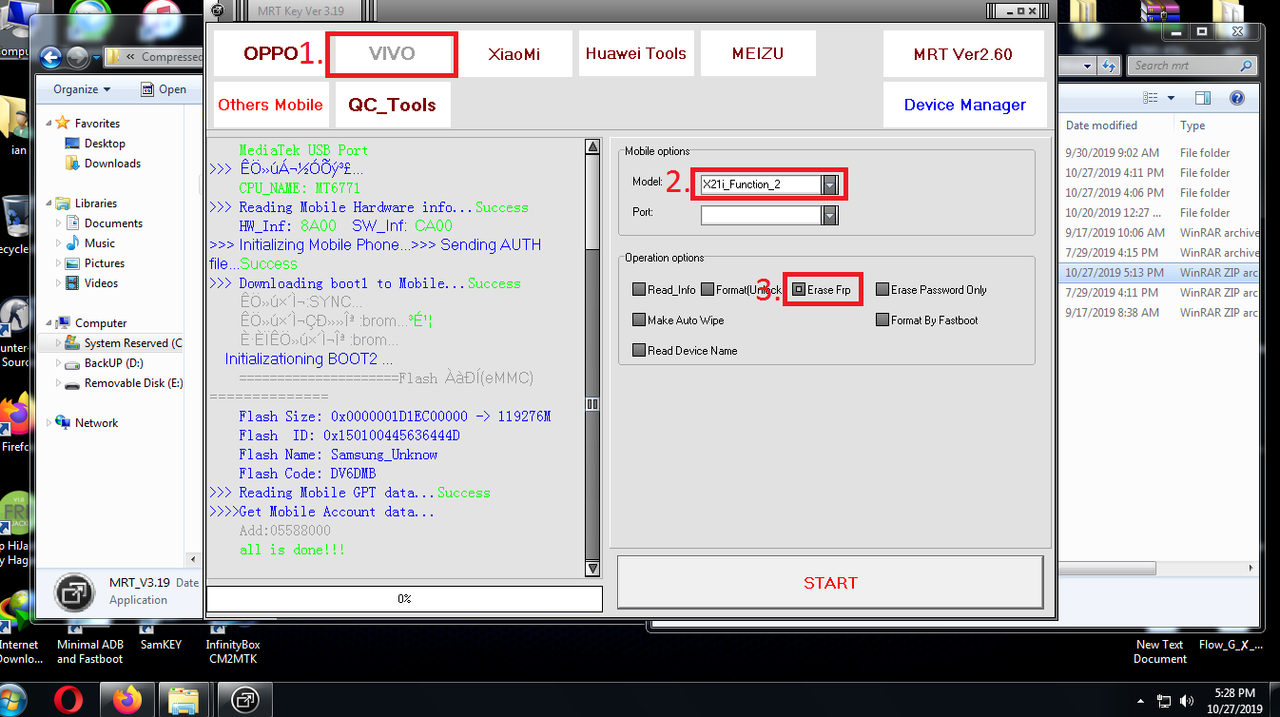Expand the Documents library node
The height and width of the screenshot is (717, 1280).
[x=59, y=223]
